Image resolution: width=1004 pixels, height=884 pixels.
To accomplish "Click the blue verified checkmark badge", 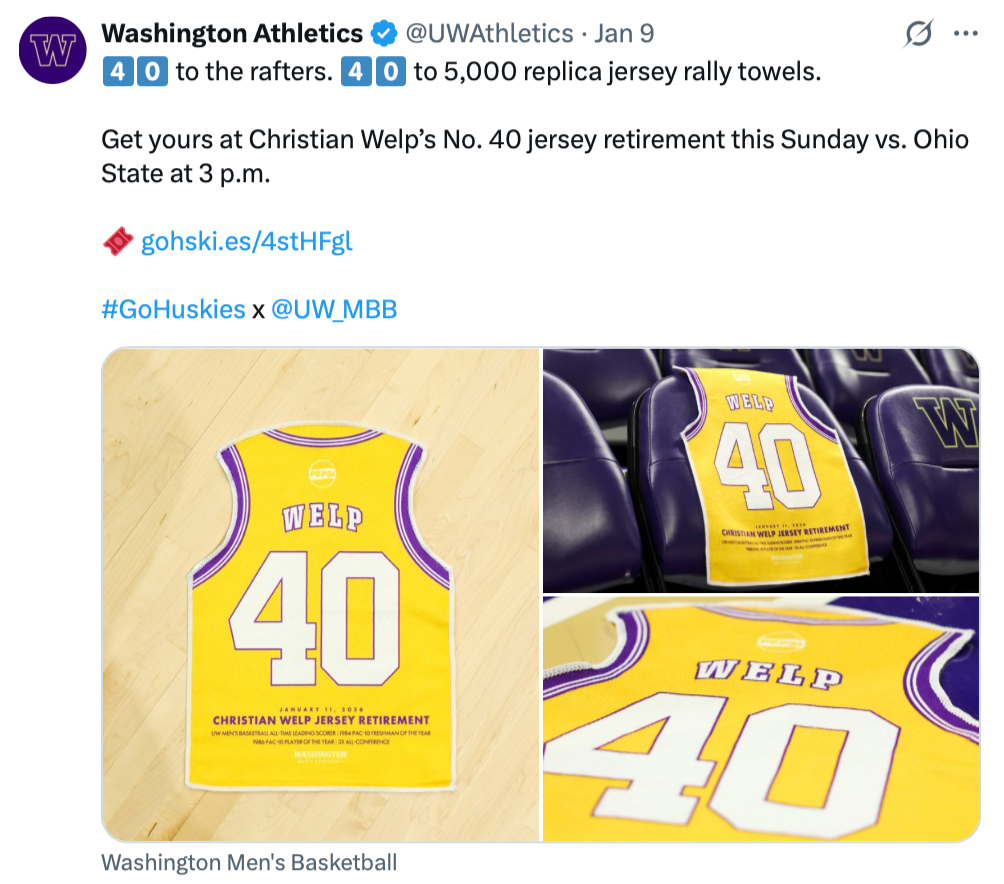I will pyautogui.click(x=383, y=34).
